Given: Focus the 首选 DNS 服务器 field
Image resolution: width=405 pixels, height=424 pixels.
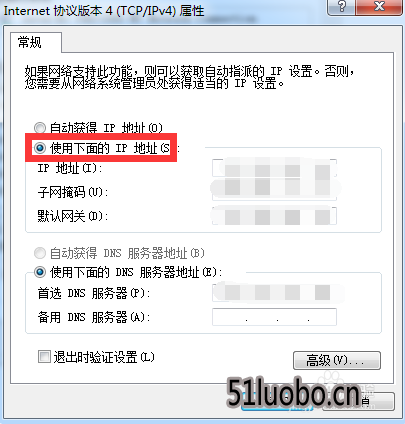Looking at the screenshot, I should pos(274,293).
